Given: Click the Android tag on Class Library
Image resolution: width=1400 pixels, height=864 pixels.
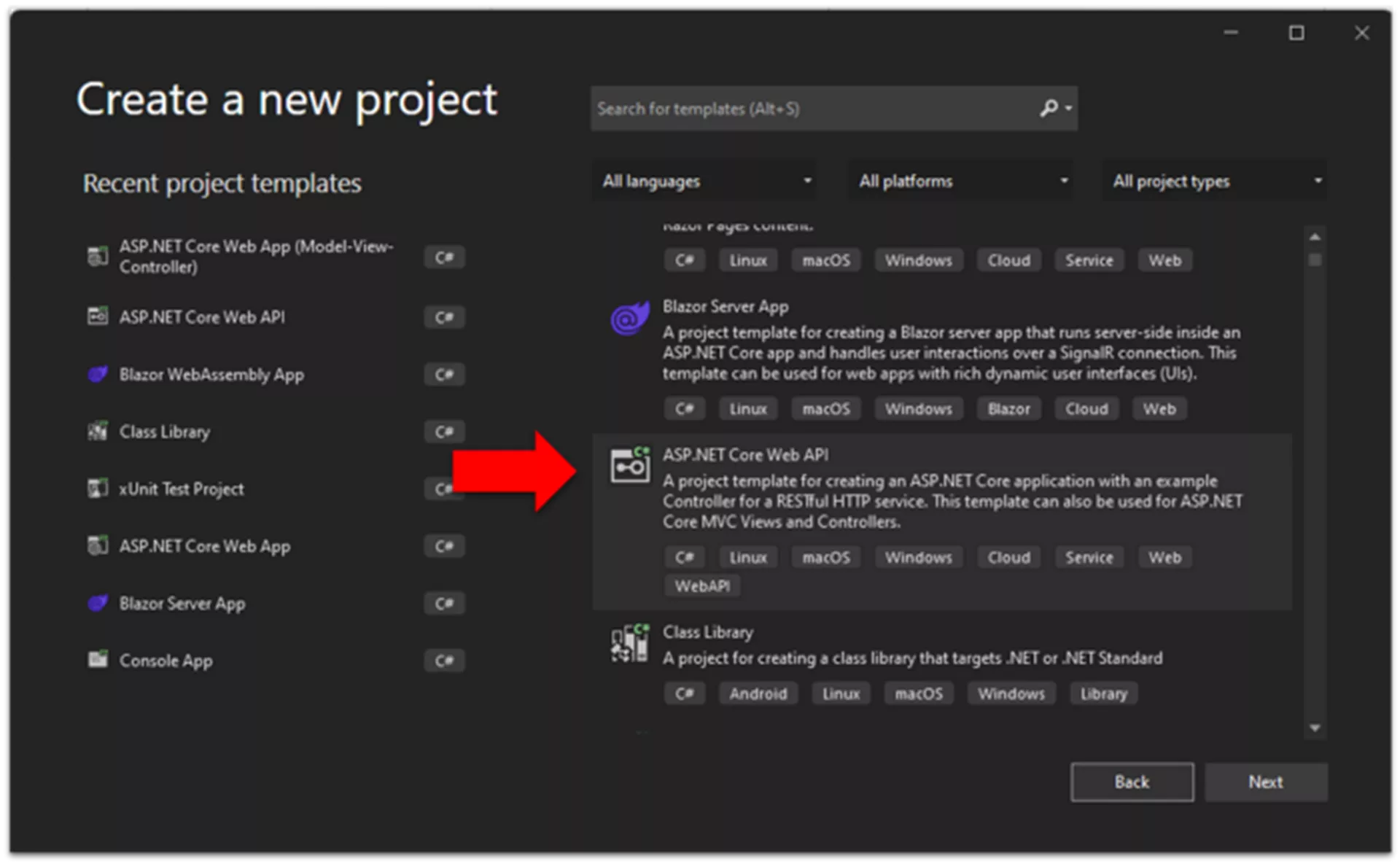Looking at the screenshot, I should click(758, 693).
